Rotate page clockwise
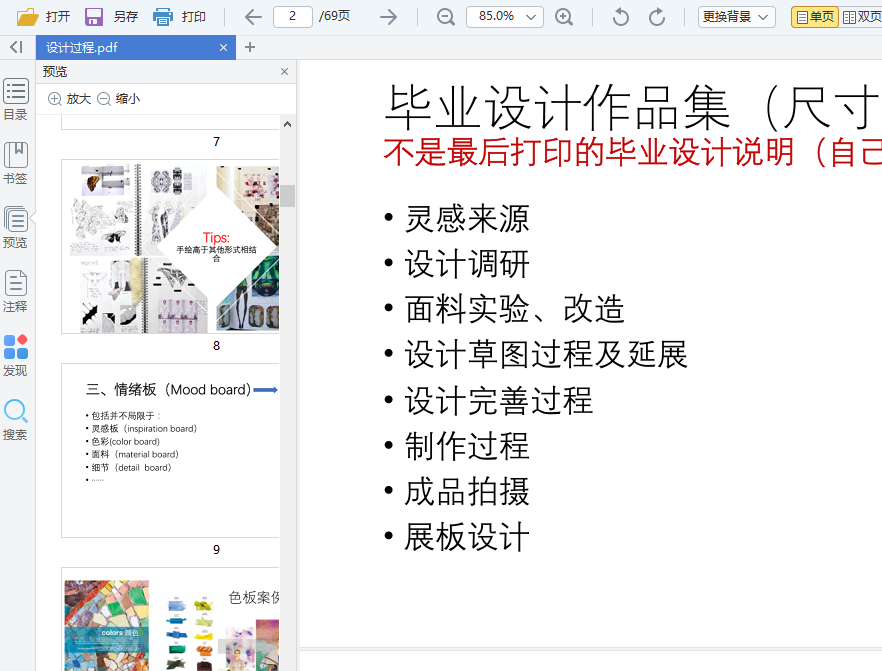The height and width of the screenshot is (671, 882). point(657,16)
